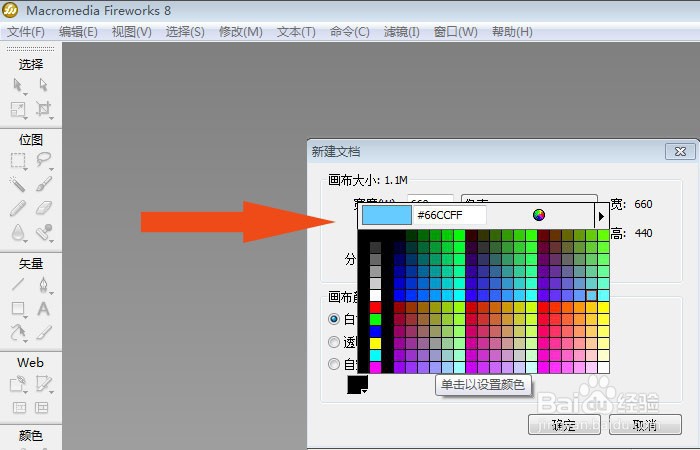700x450 pixels.
Task: Select the Rectangle vector tool
Action: pos(18,308)
